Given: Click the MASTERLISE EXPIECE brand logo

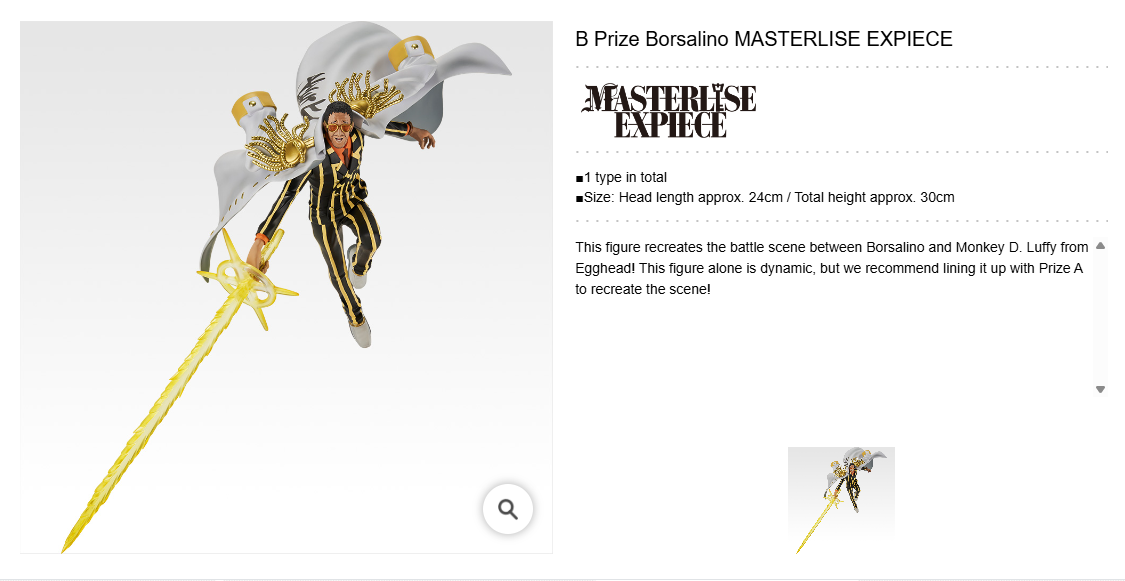Looking at the screenshot, I should 669,110.
